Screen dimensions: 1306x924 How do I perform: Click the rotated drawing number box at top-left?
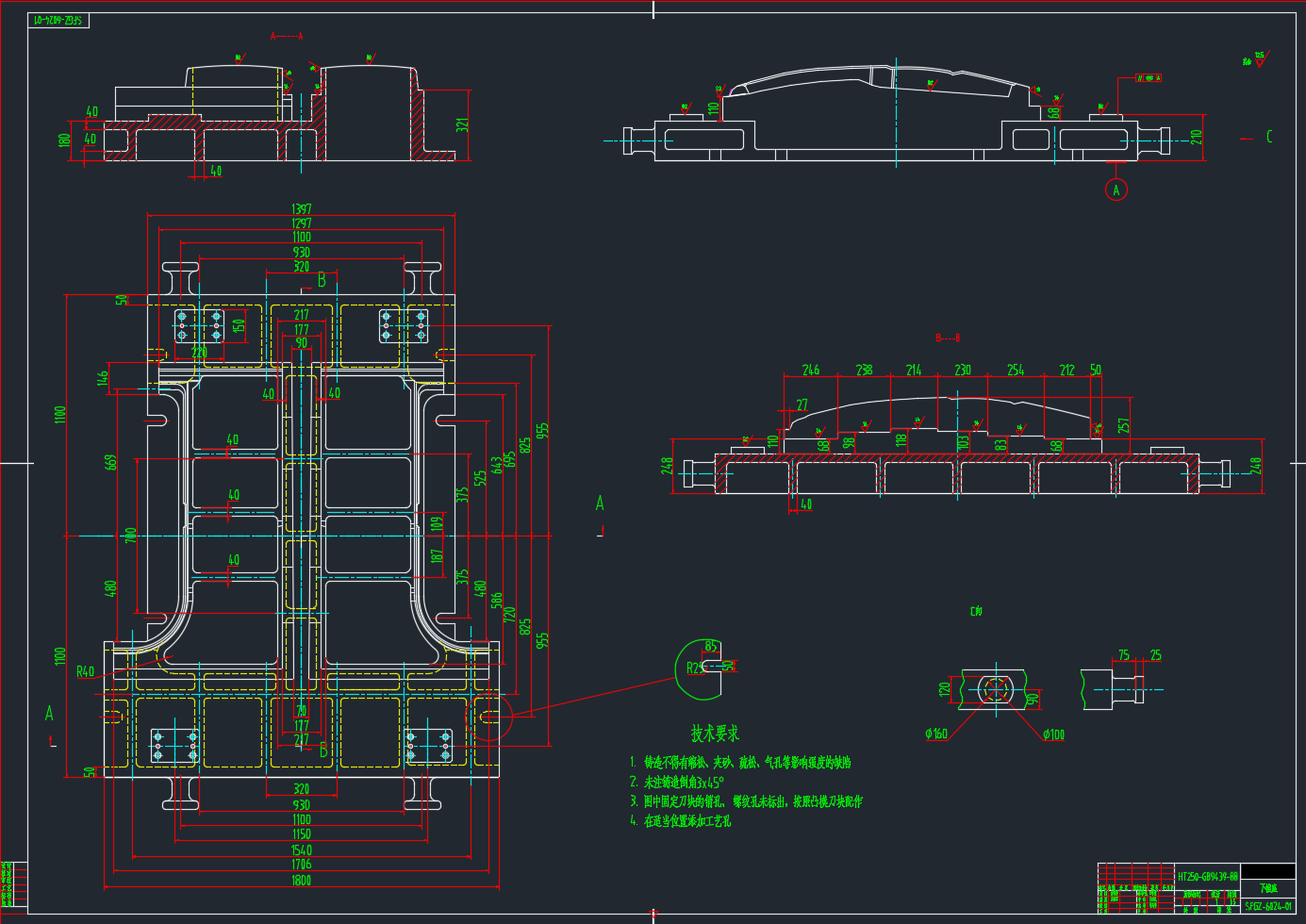click(x=58, y=20)
